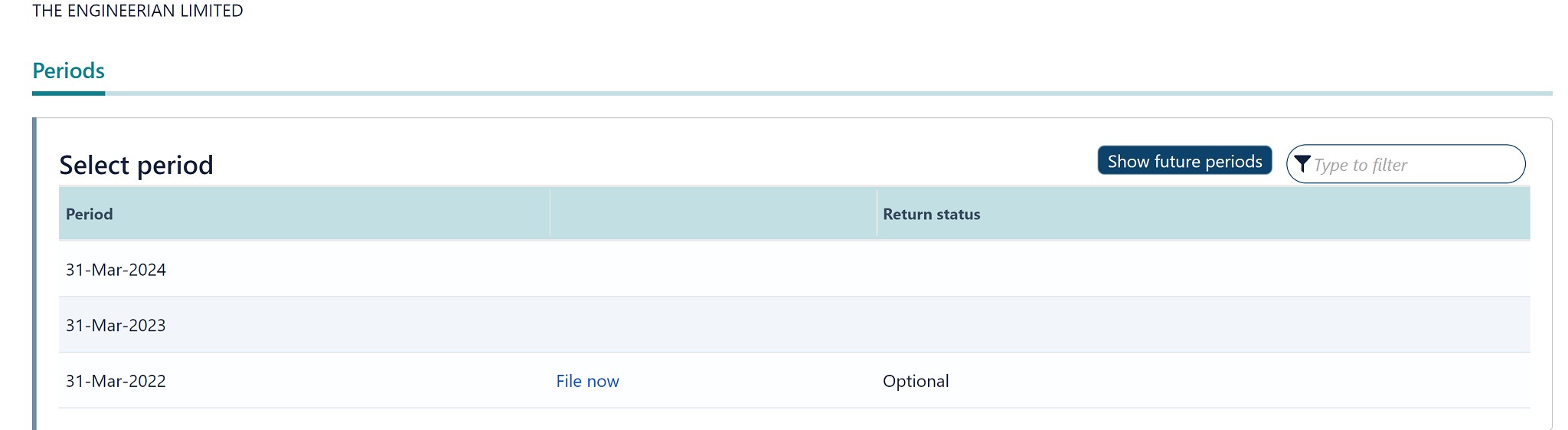Click empty middle cell of 31-Mar-2023 row
The width and height of the screenshot is (1568, 430).
click(713, 325)
